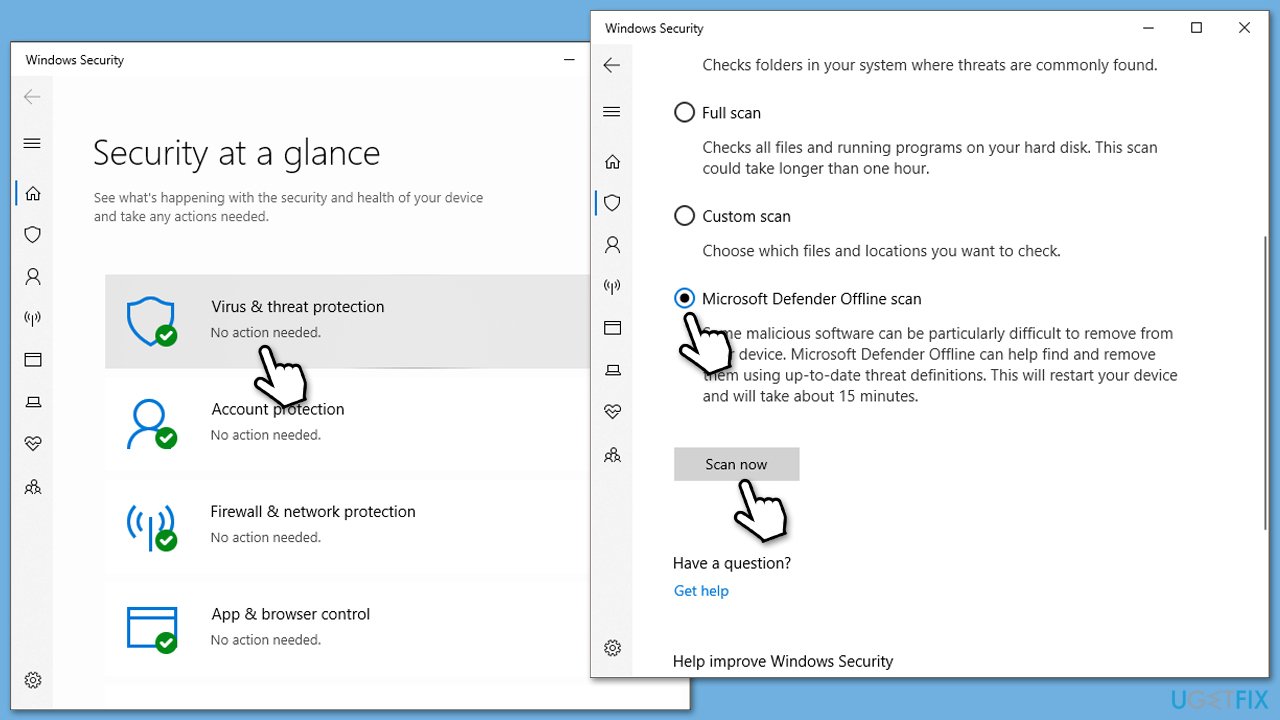Open Firewall network icon in left window sidebar
Screen dimensions: 1280x720
click(33, 318)
